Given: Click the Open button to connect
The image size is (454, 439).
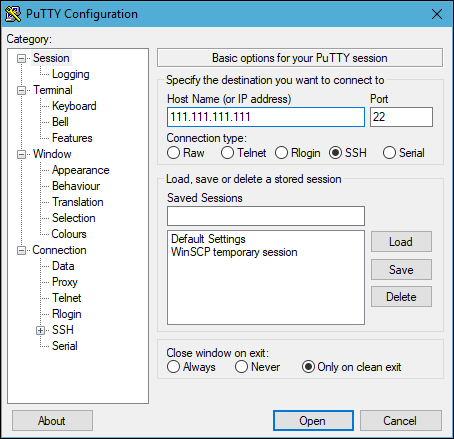Looking at the screenshot, I should point(313,421).
